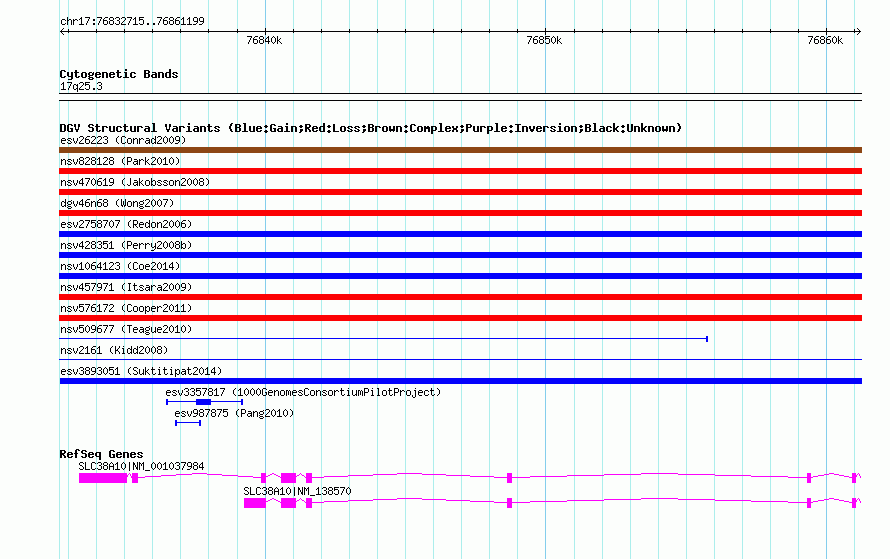
Task: Click the nsv509677 (Teague2010) label
Action: [126, 329]
